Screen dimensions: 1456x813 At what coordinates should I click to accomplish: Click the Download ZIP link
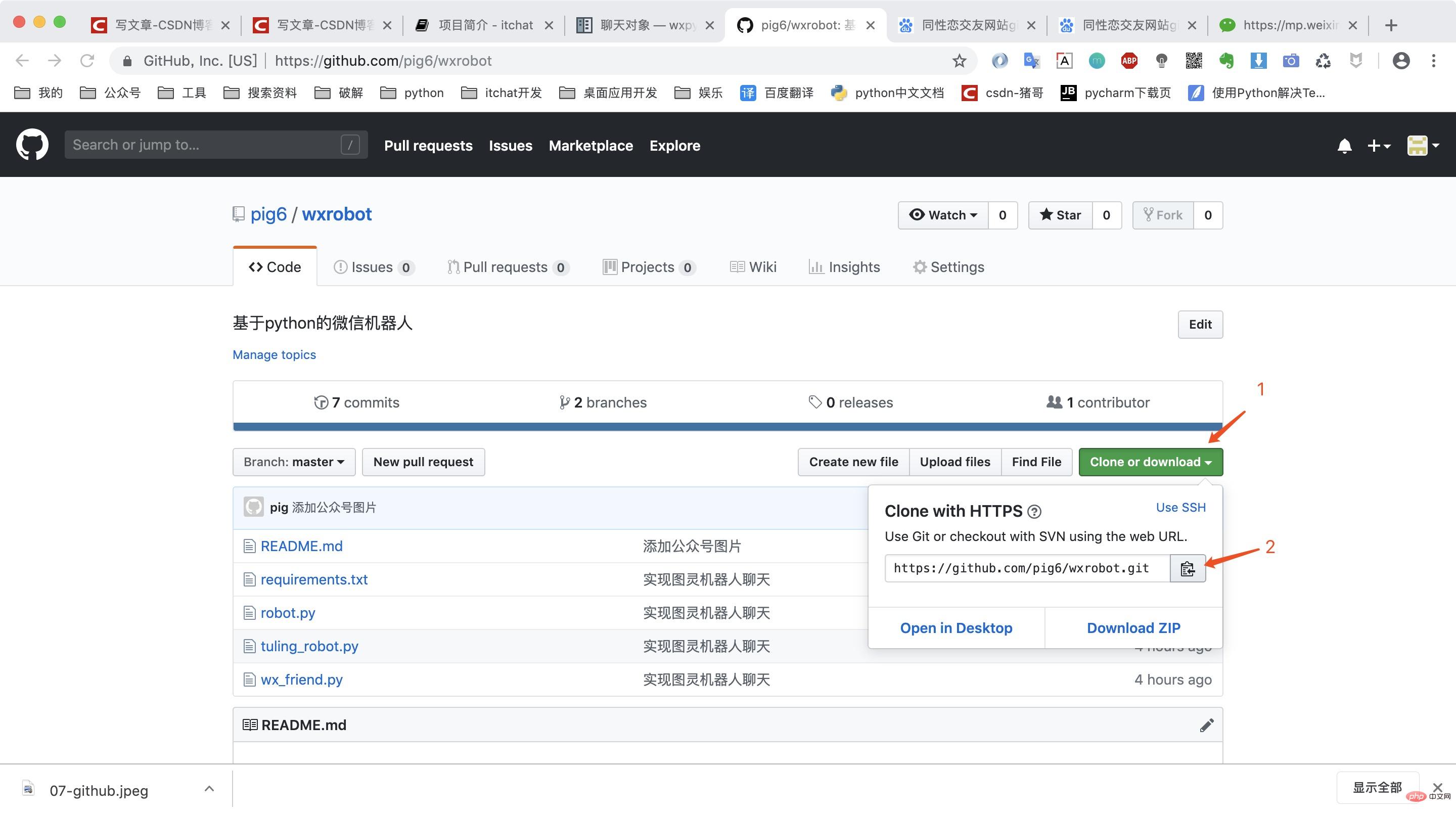[x=1133, y=627]
